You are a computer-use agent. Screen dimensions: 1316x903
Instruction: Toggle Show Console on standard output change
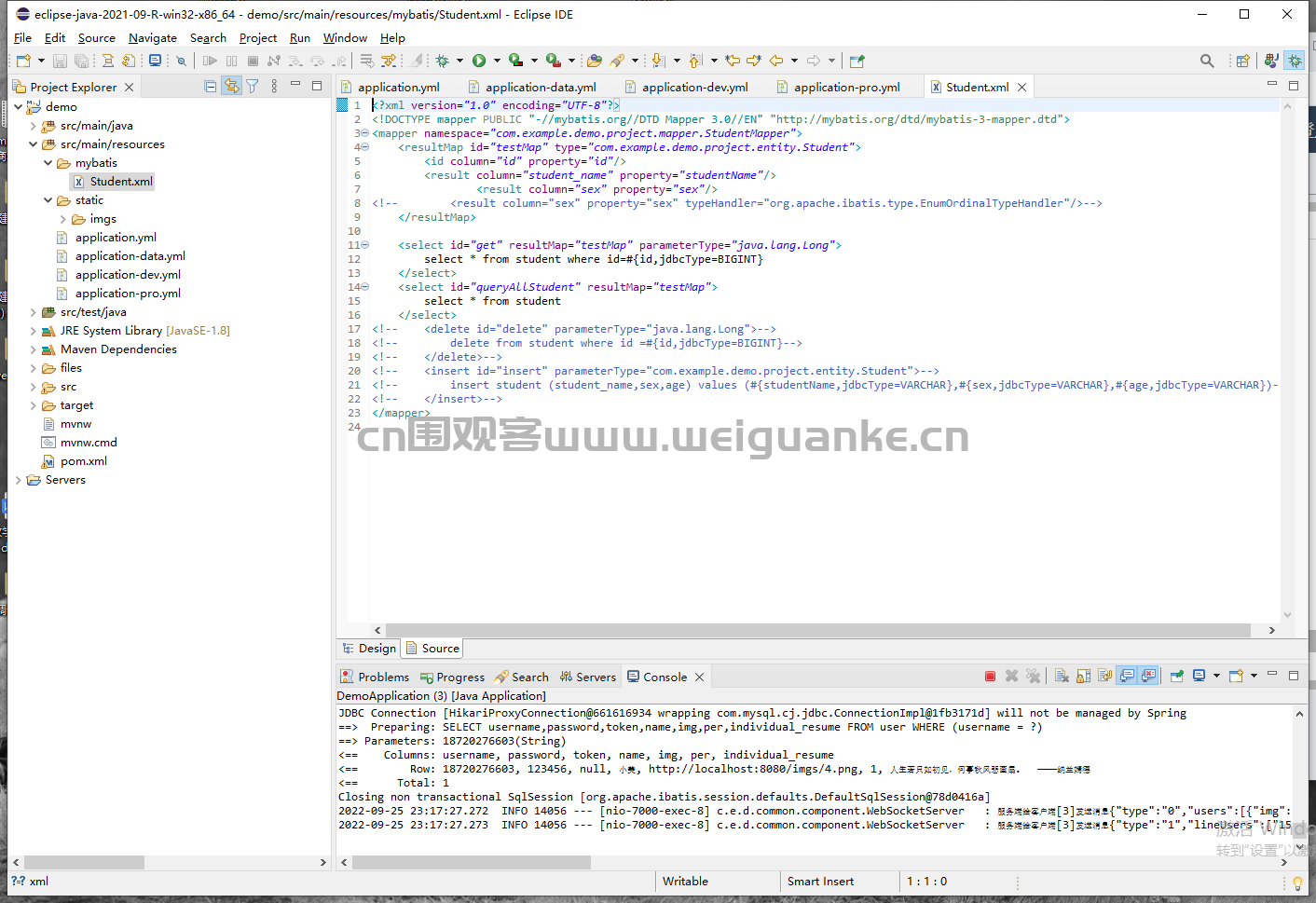(x=1127, y=677)
